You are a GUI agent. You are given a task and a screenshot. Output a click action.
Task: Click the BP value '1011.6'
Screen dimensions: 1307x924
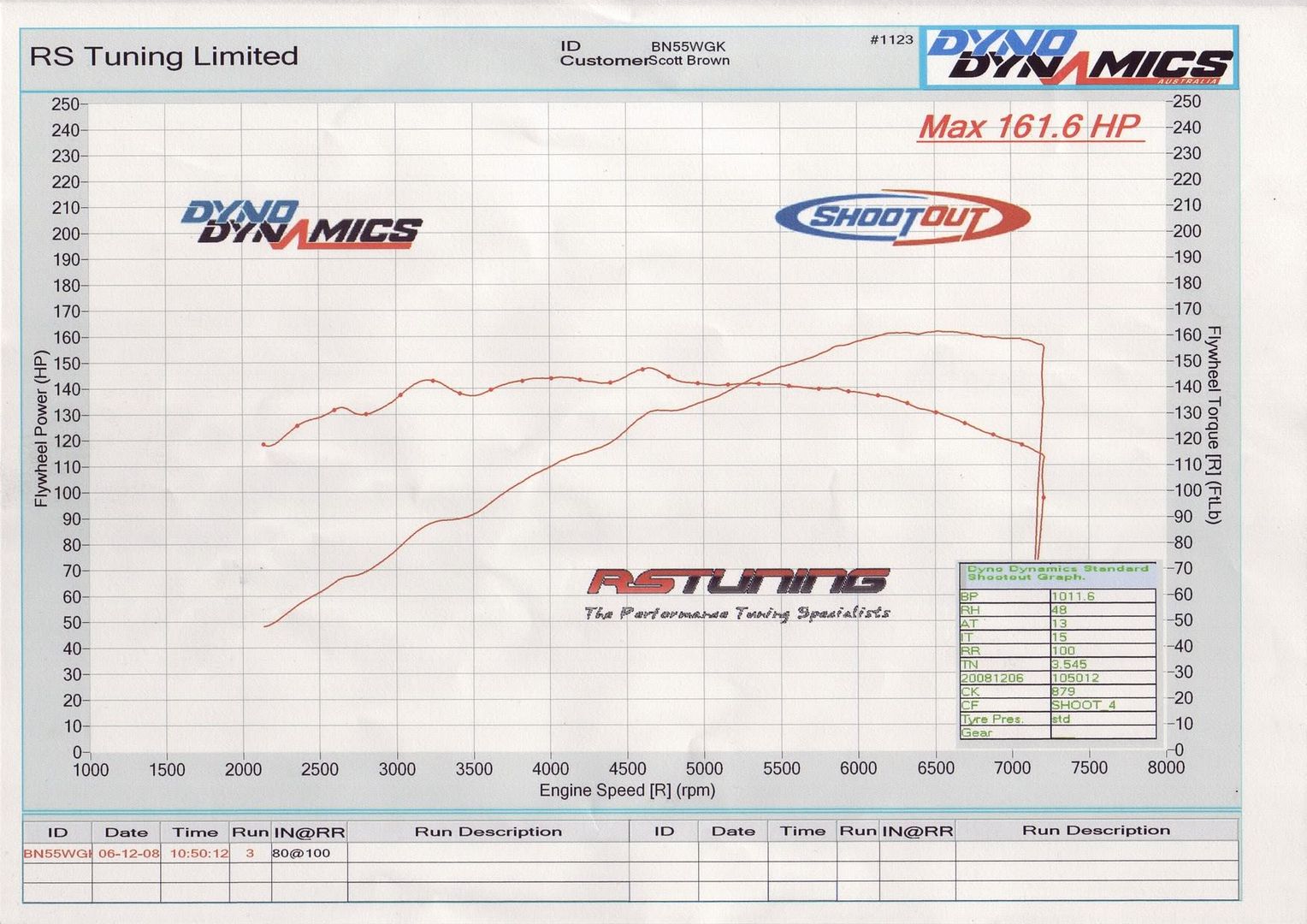[1073, 596]
